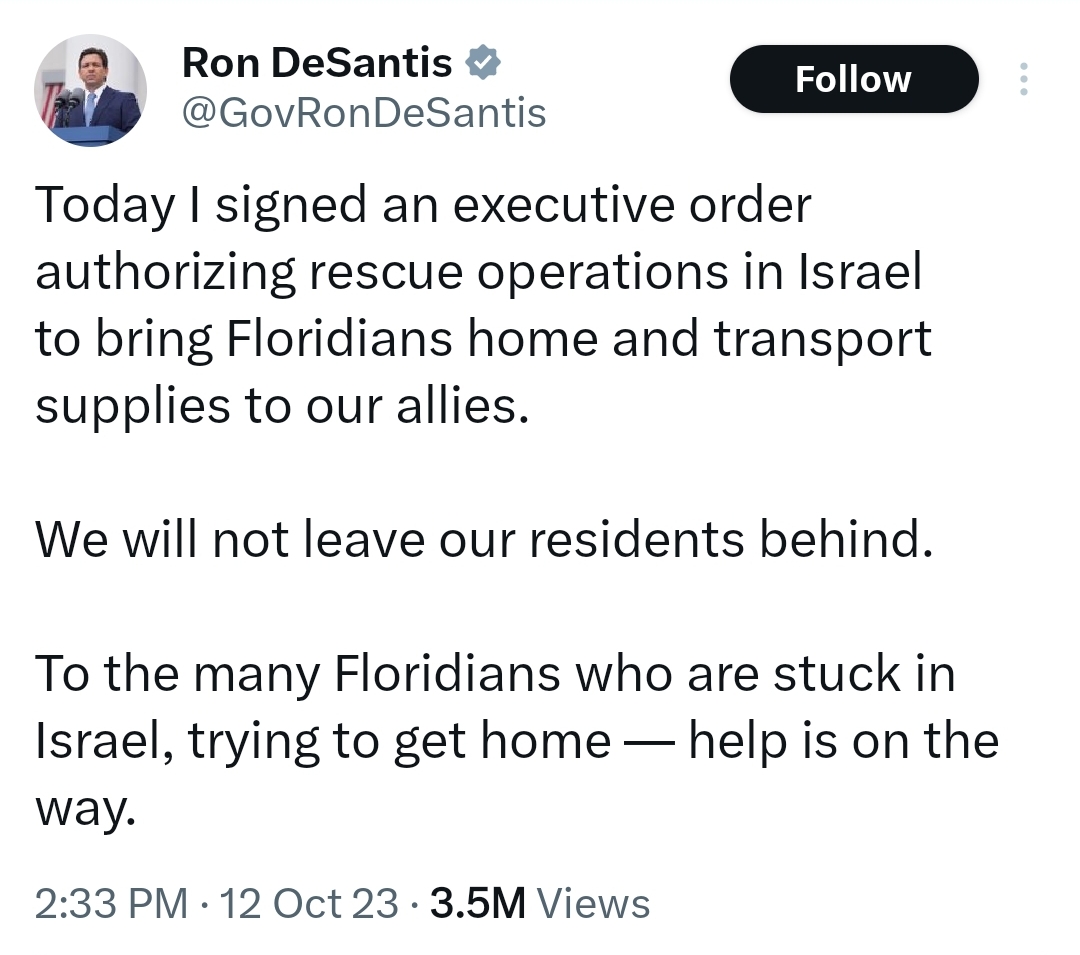The width and height of the screenshot is (1080, 955).
Task: Open Ron DeSantis profile picture
Action: [90, 91]
